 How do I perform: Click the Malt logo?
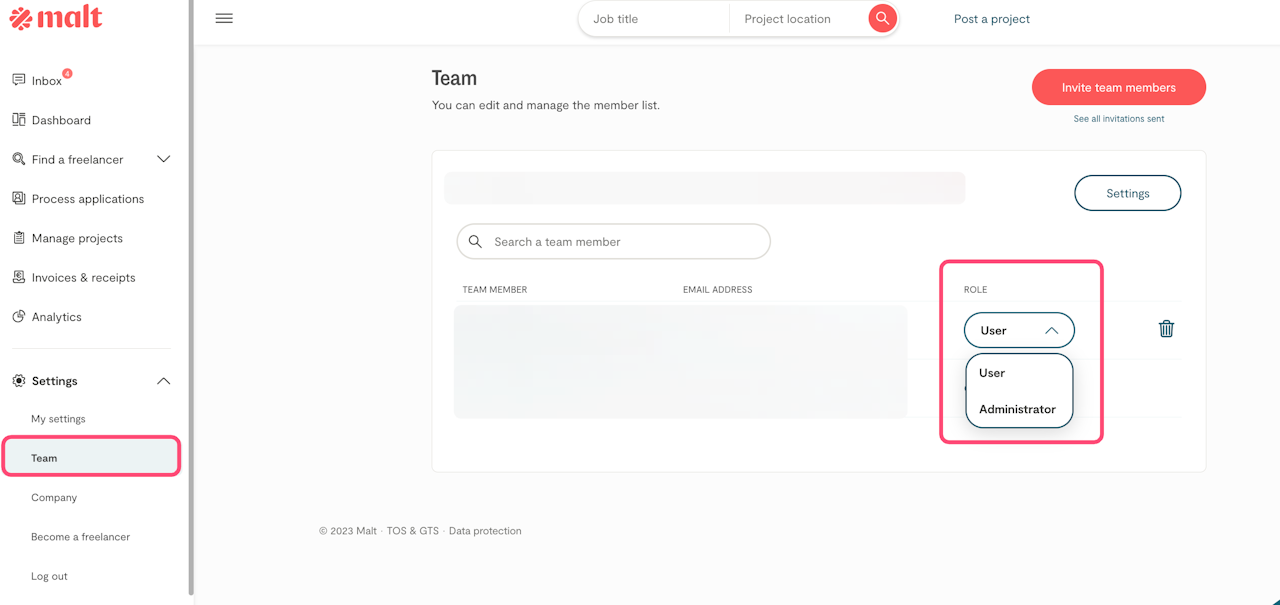tap(56, 18)
